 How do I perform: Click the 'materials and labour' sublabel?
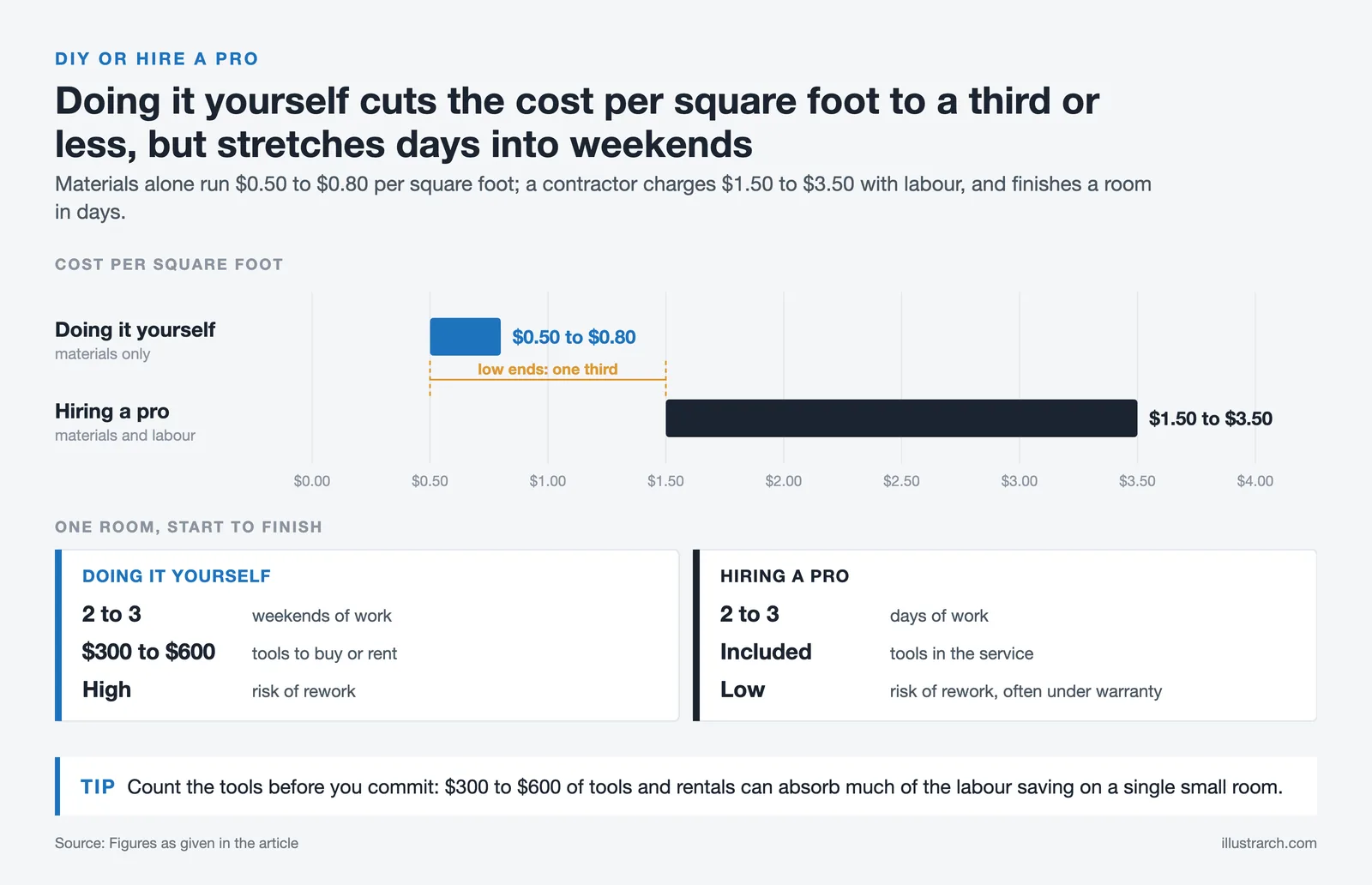pos(125,436)
